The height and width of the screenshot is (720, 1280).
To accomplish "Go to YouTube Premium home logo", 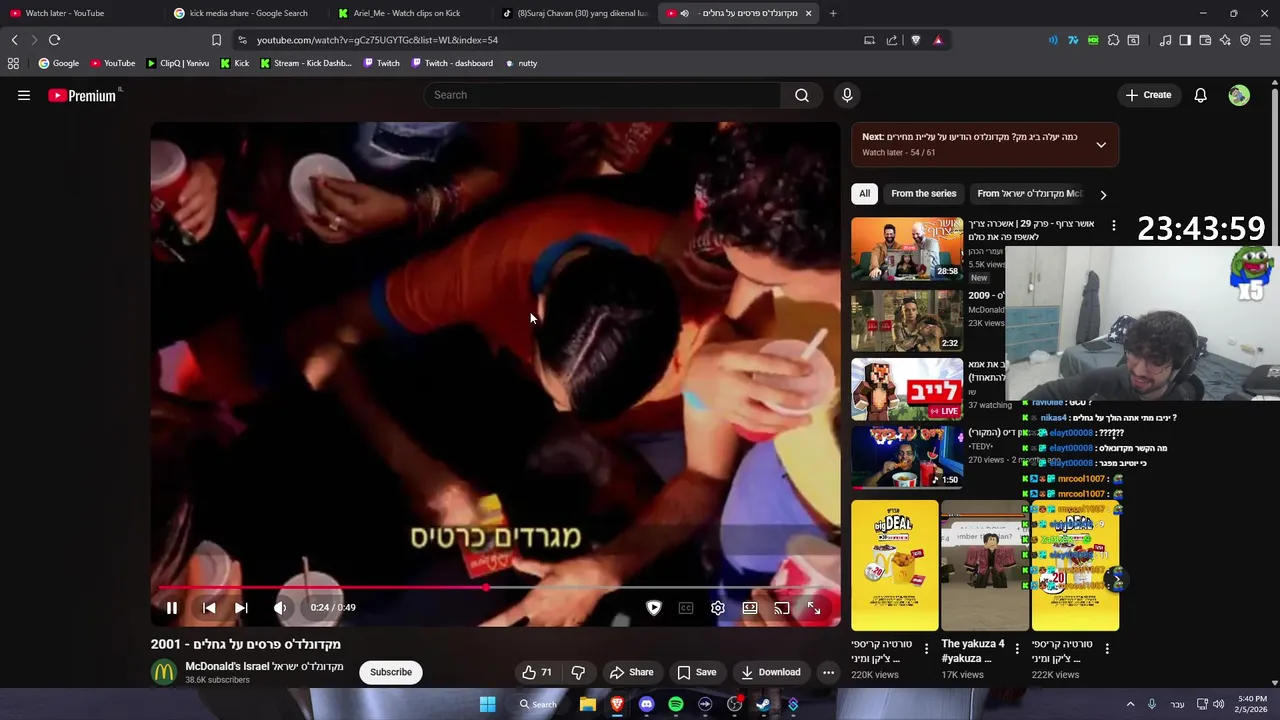I will click(84, 95).
